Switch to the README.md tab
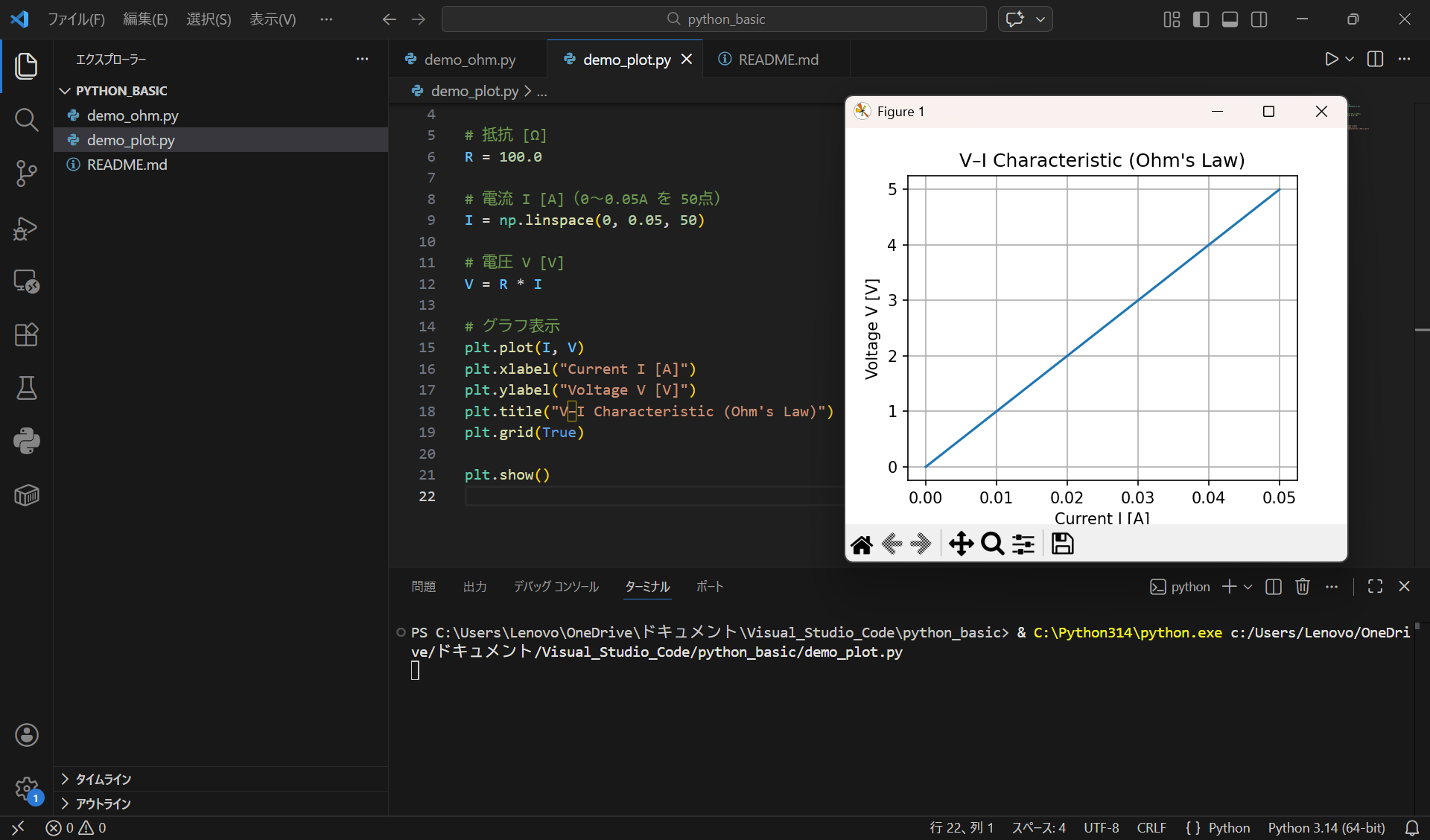Viewport: 1430px width, 840px height. pyautogui.click(x=777, y=59)
